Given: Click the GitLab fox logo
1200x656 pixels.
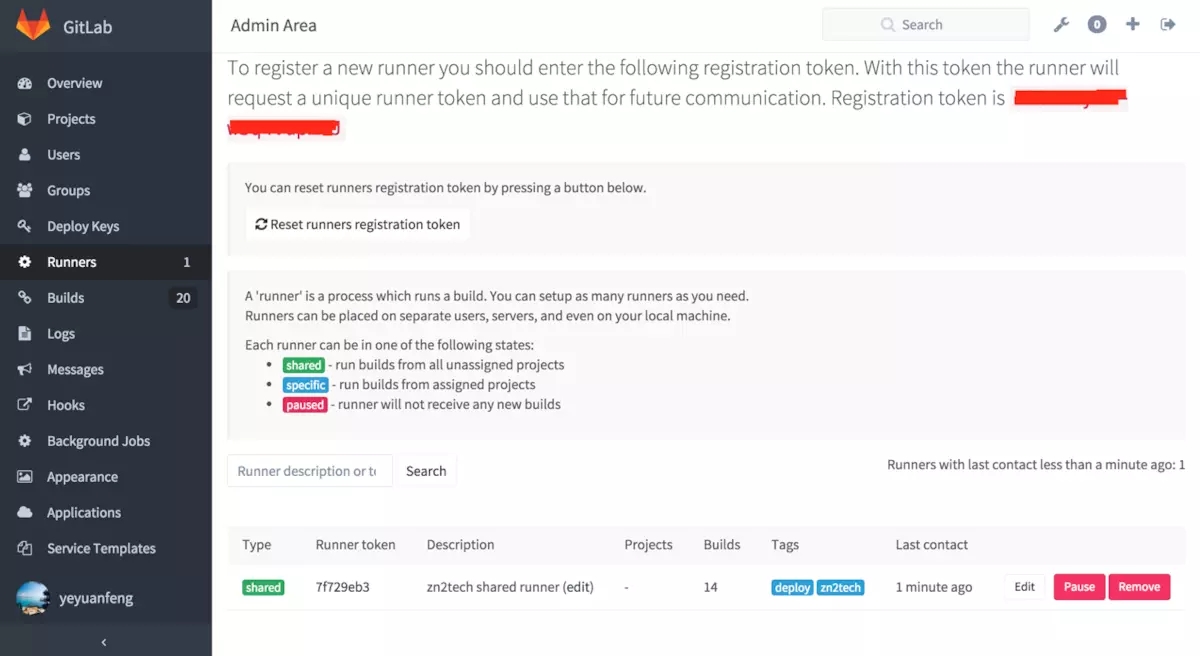Looking at the screenshot, I should click(33, 25).
